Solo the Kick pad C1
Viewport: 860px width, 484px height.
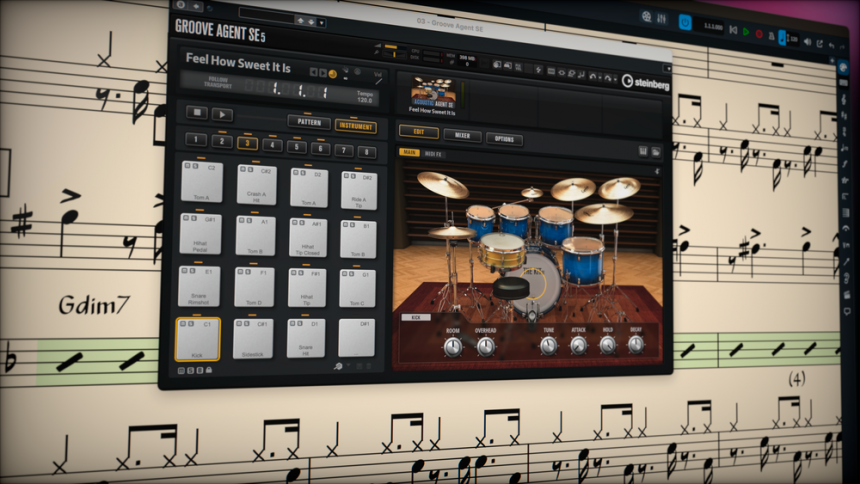tap(190, 324)
